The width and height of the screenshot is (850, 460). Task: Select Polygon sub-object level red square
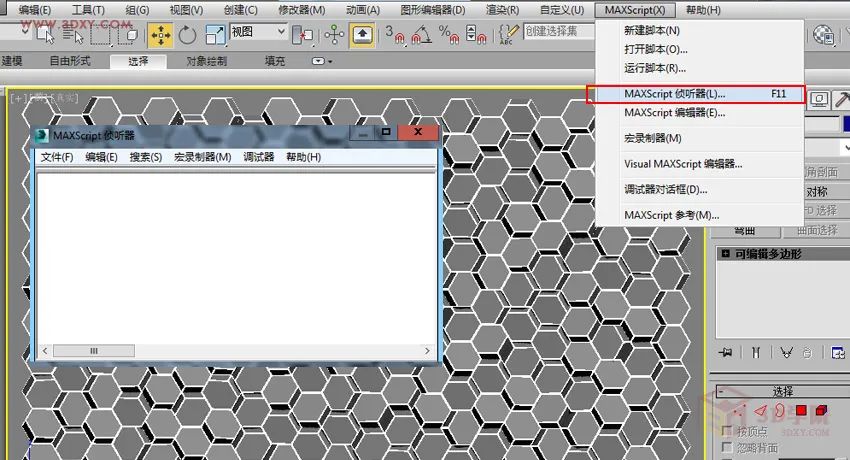pos(801,411)
